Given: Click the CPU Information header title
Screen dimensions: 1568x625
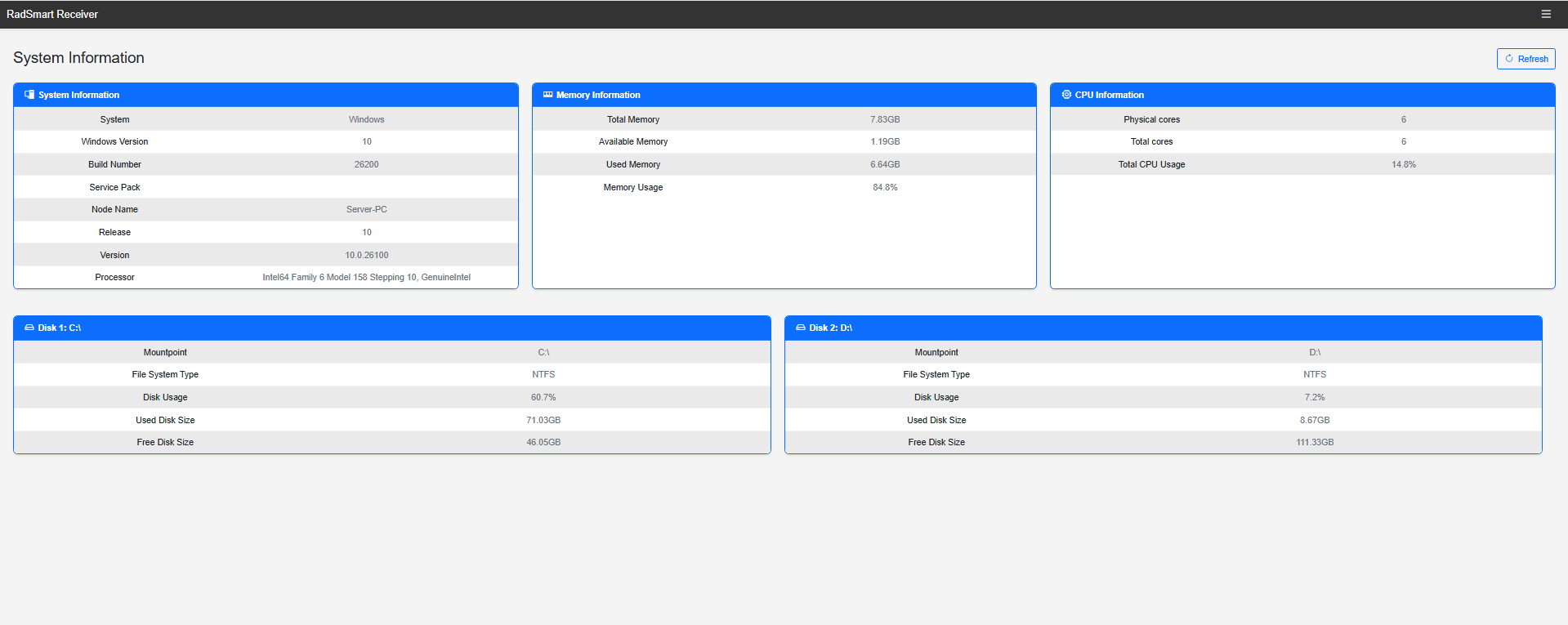Looking at the screenshot, I should 1109,95.
